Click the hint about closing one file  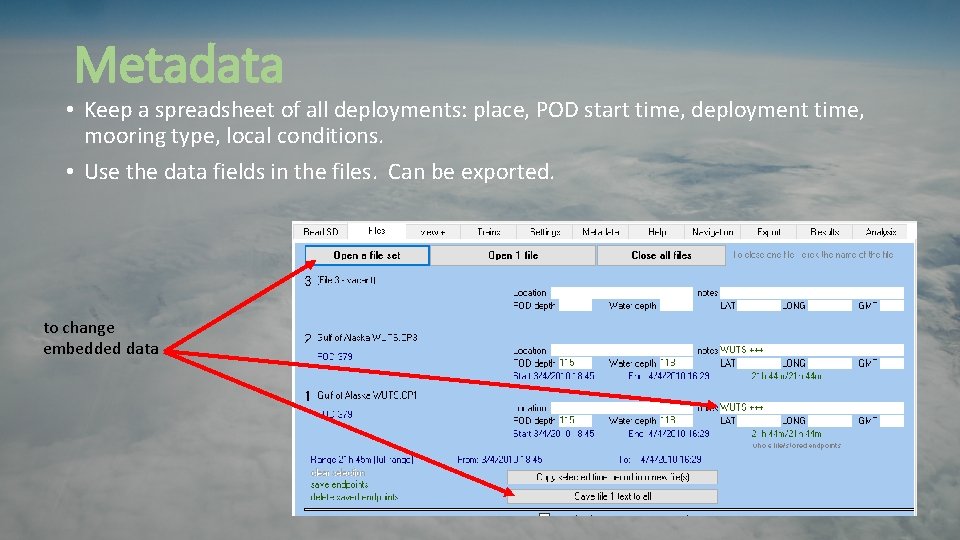click(813, 255)
